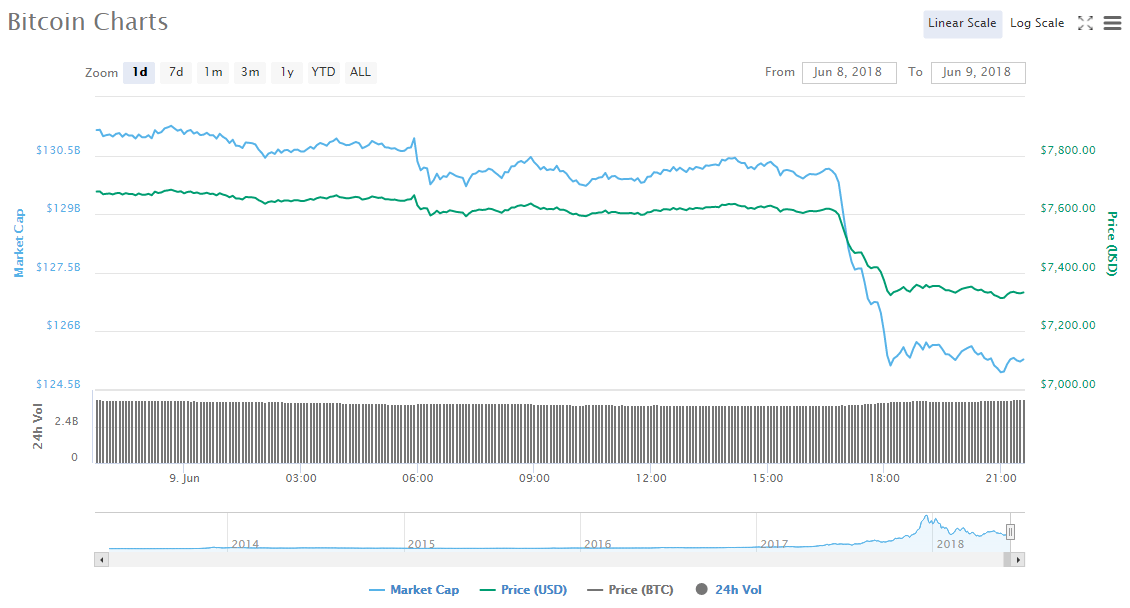Expand the chart to fullscreen view
The height and width of the screenshot is (608, 1130).
(x=1085, y=23)
